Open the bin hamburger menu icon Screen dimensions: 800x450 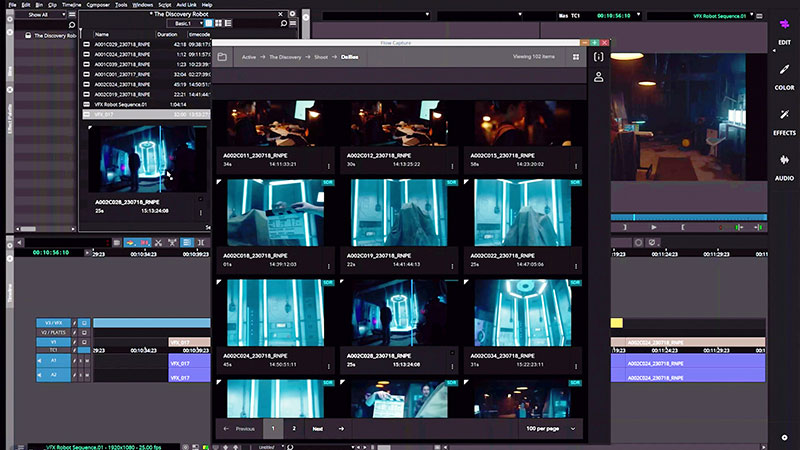pos(293,23)
